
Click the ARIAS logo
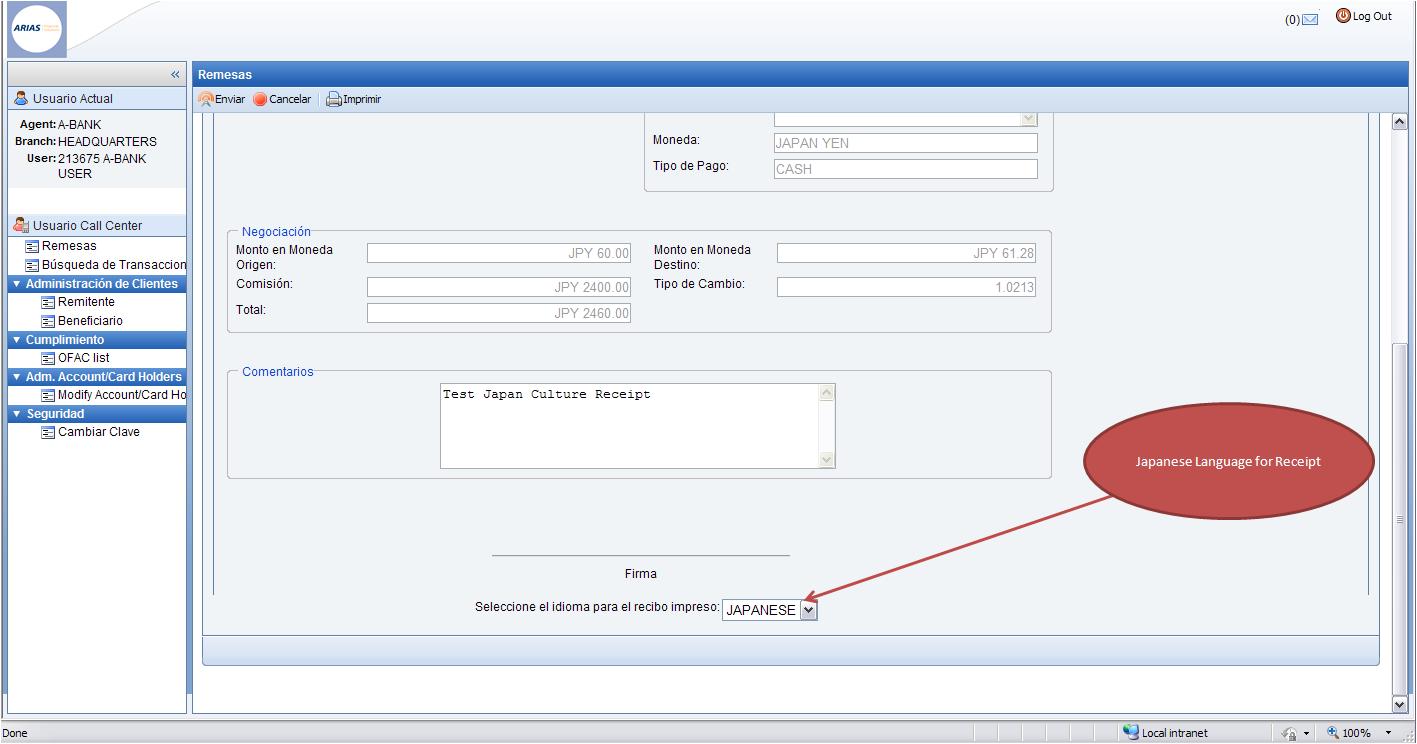[37, 29]
